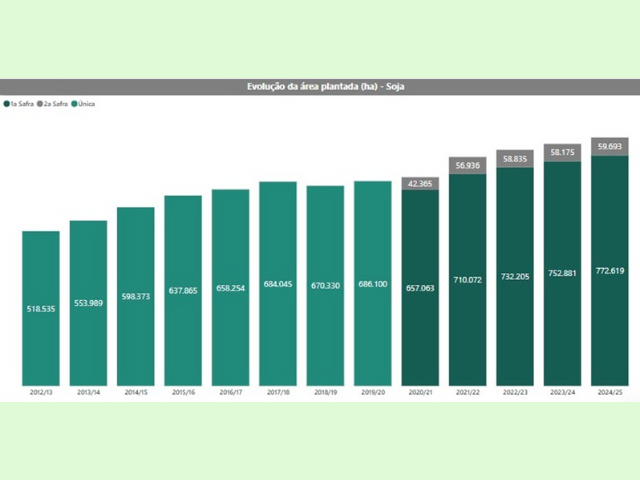The image size is (640, 480).
Task: Click the 2a Safra legend color dot
Action: [41, 103]
